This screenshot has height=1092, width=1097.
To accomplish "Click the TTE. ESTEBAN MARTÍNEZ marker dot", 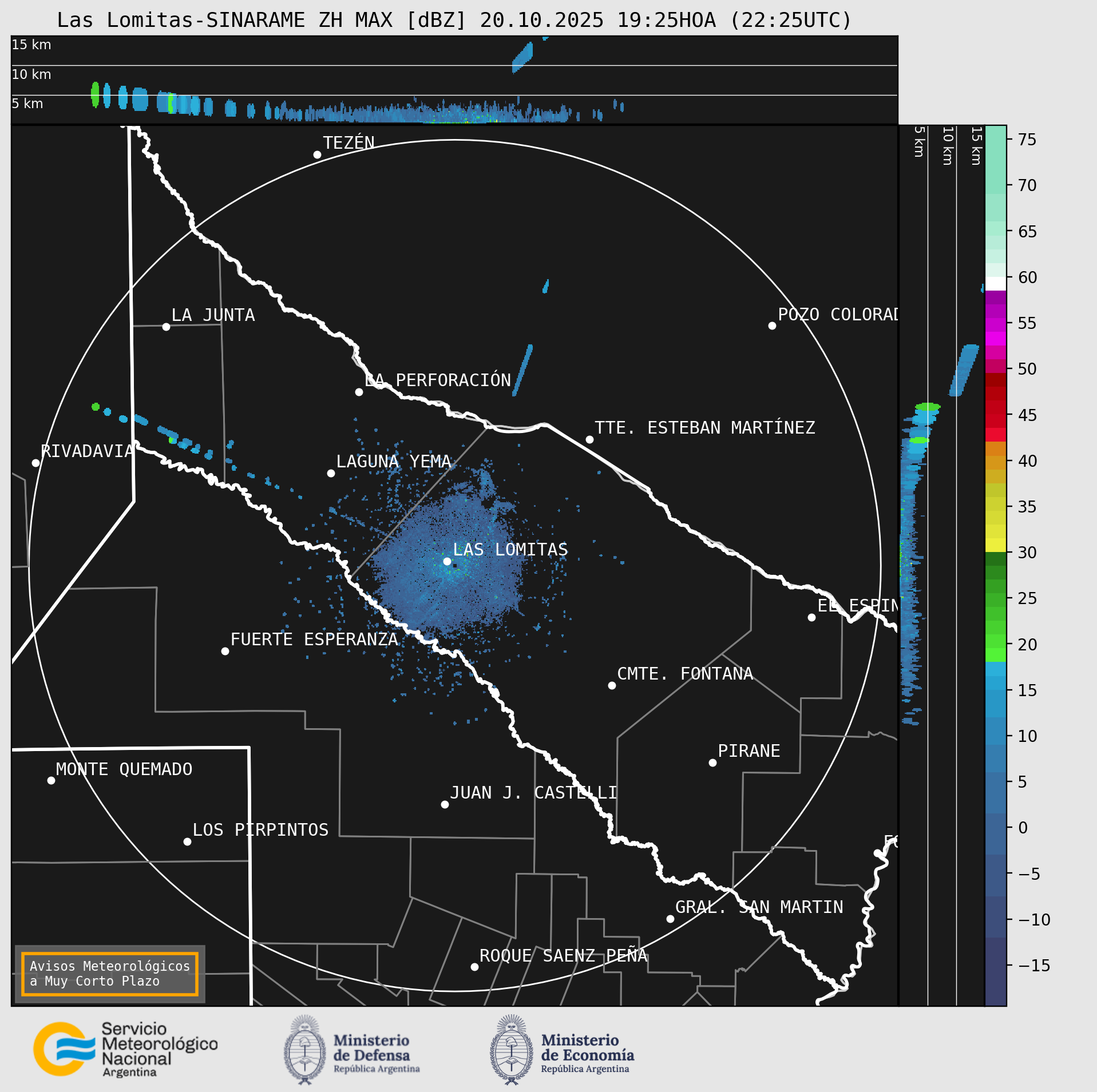I will [589, 439].
